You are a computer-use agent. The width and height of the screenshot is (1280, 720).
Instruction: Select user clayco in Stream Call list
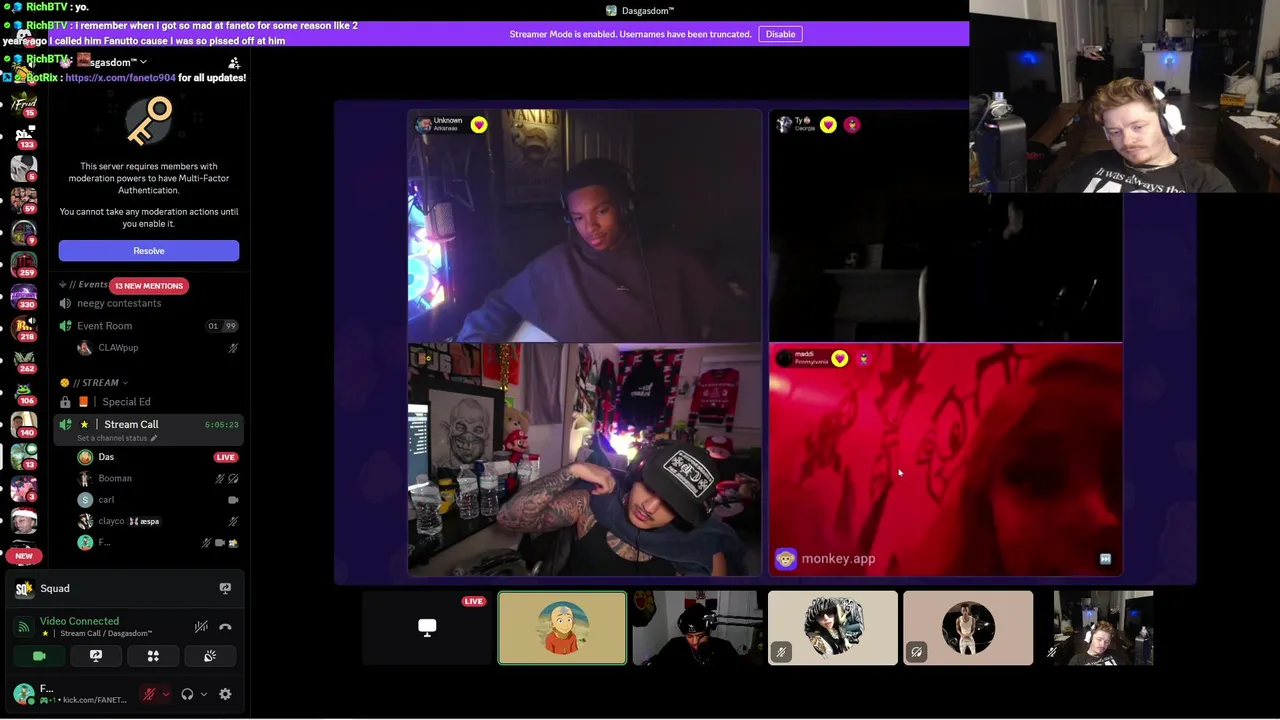coord(111,521)
